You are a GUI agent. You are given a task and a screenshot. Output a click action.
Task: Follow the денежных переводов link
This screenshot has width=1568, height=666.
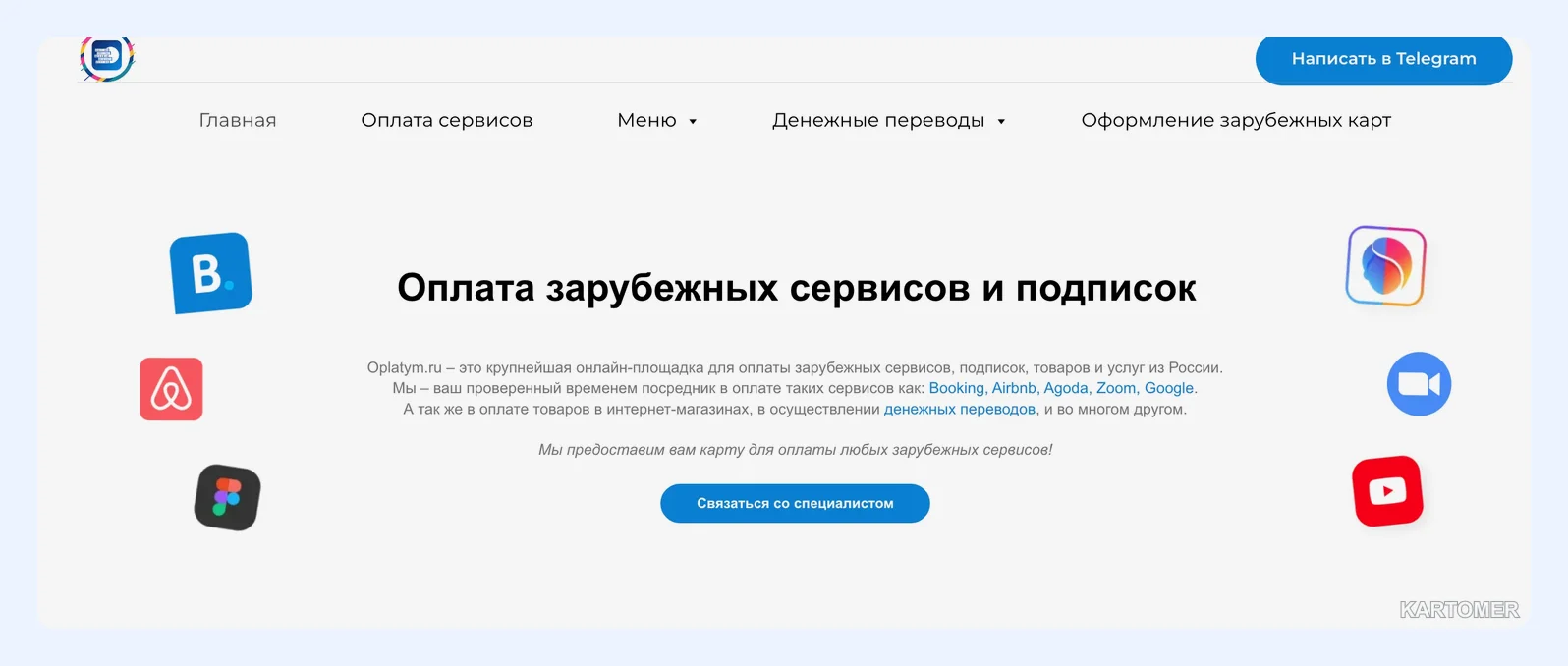click(960, 409)
